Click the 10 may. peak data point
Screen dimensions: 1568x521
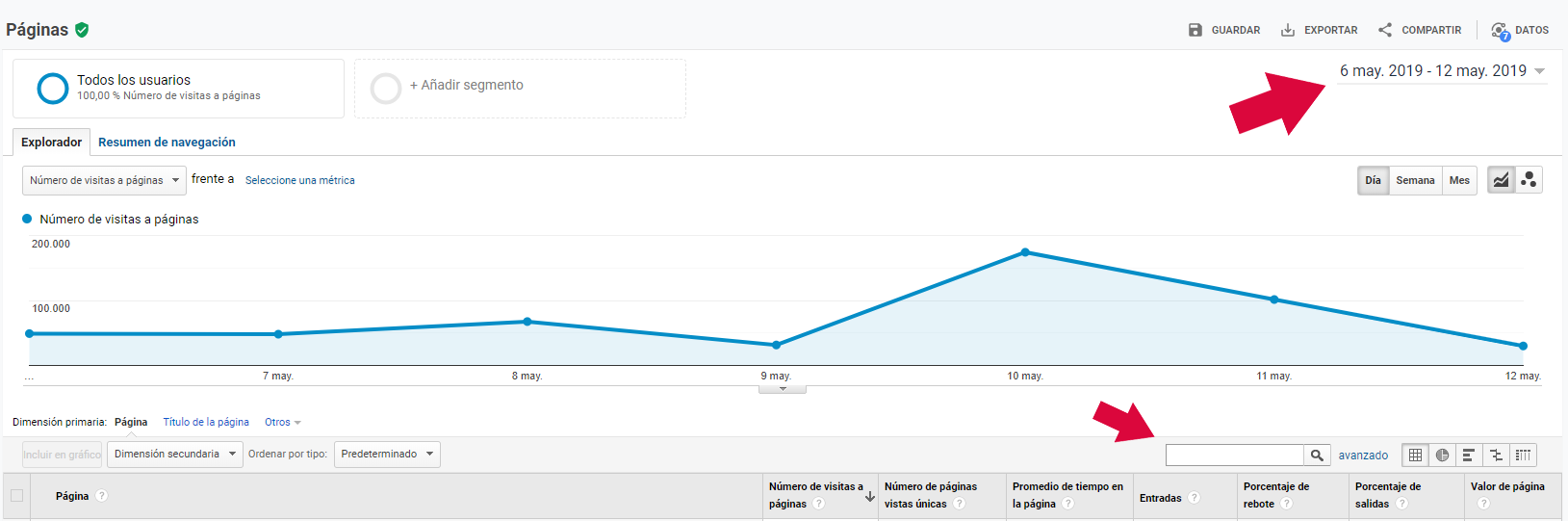click(1025, 252)
